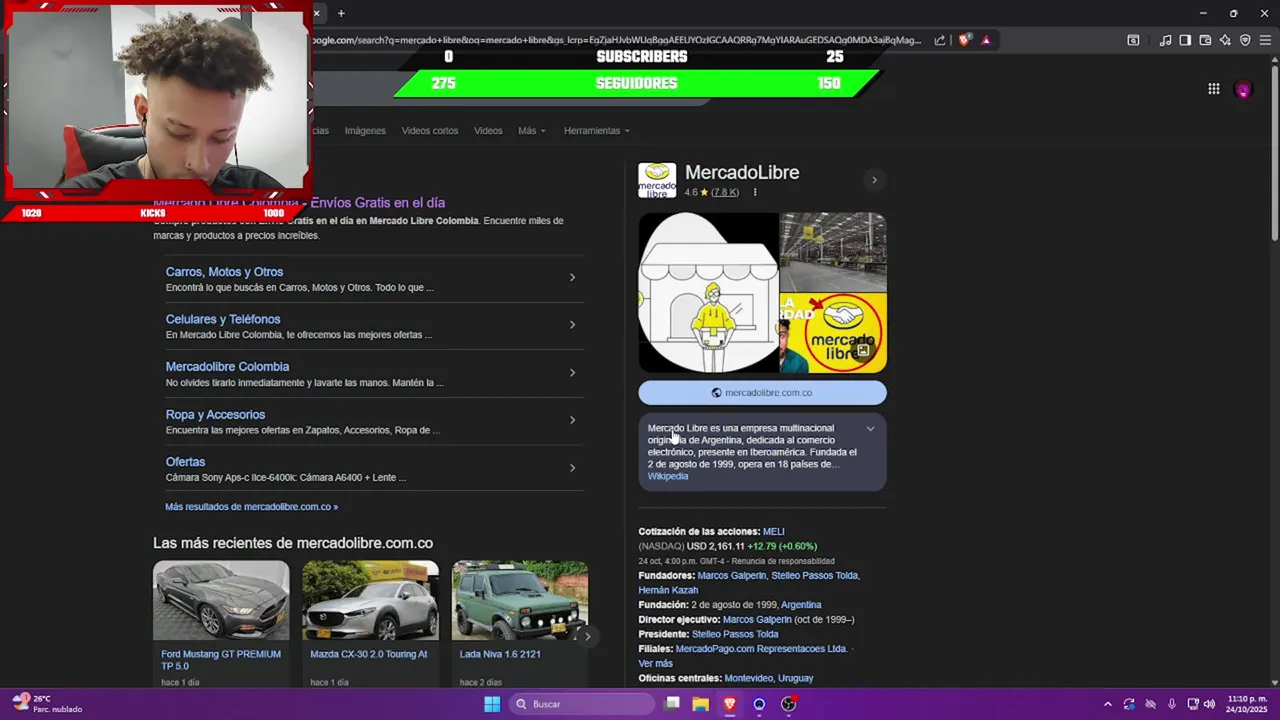
Task: Expand the Ofertas sitelink chevron
Action: pos(572,467)
